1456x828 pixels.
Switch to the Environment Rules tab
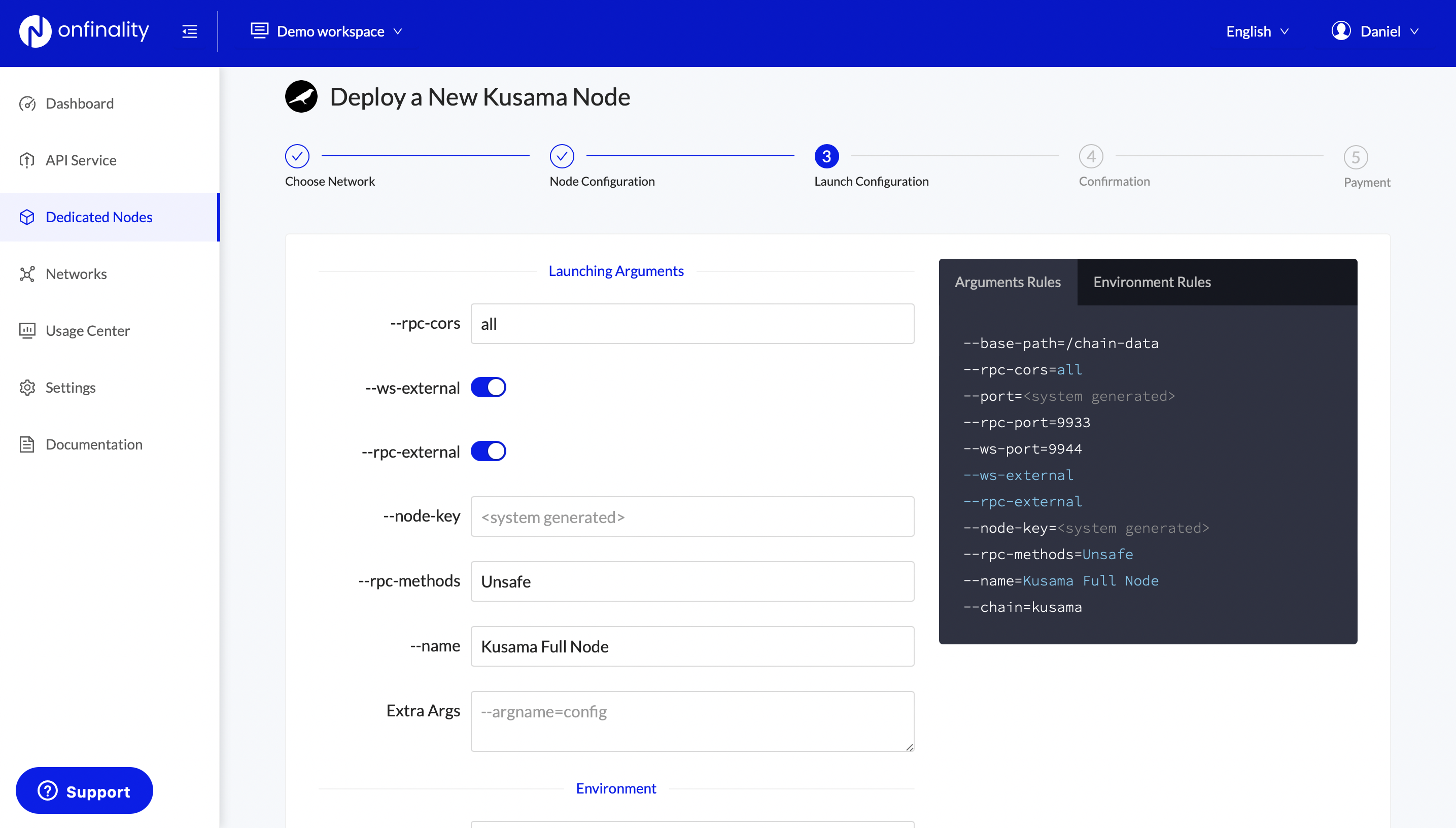pyautogui.click(x=1152, y=282)
